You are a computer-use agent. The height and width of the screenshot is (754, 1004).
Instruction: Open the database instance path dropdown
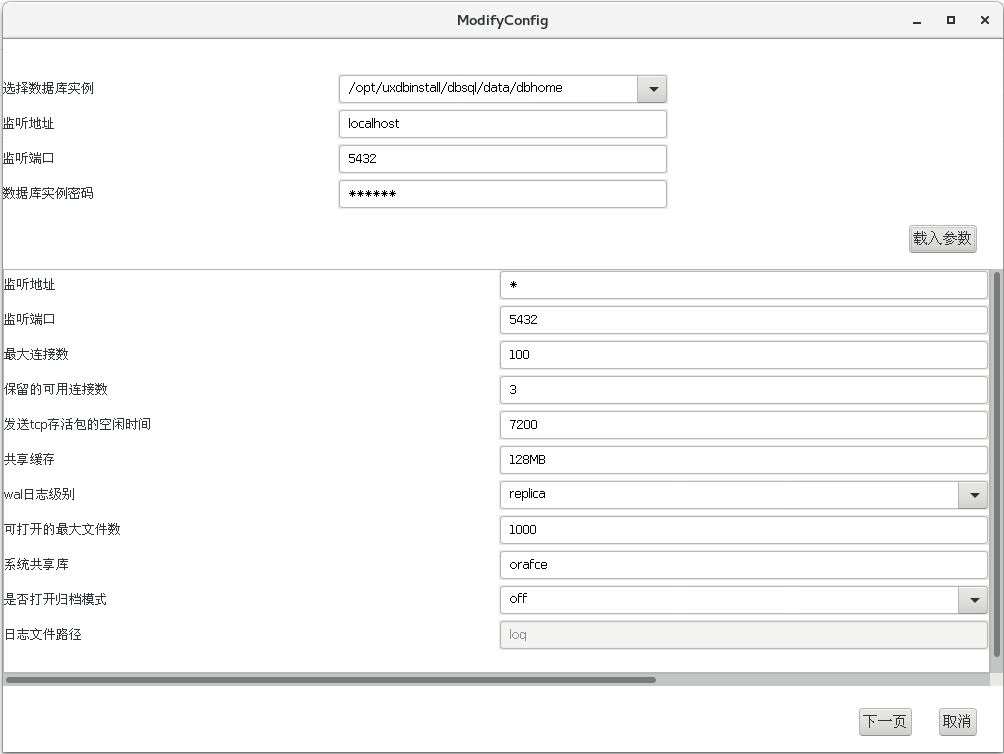652,89
